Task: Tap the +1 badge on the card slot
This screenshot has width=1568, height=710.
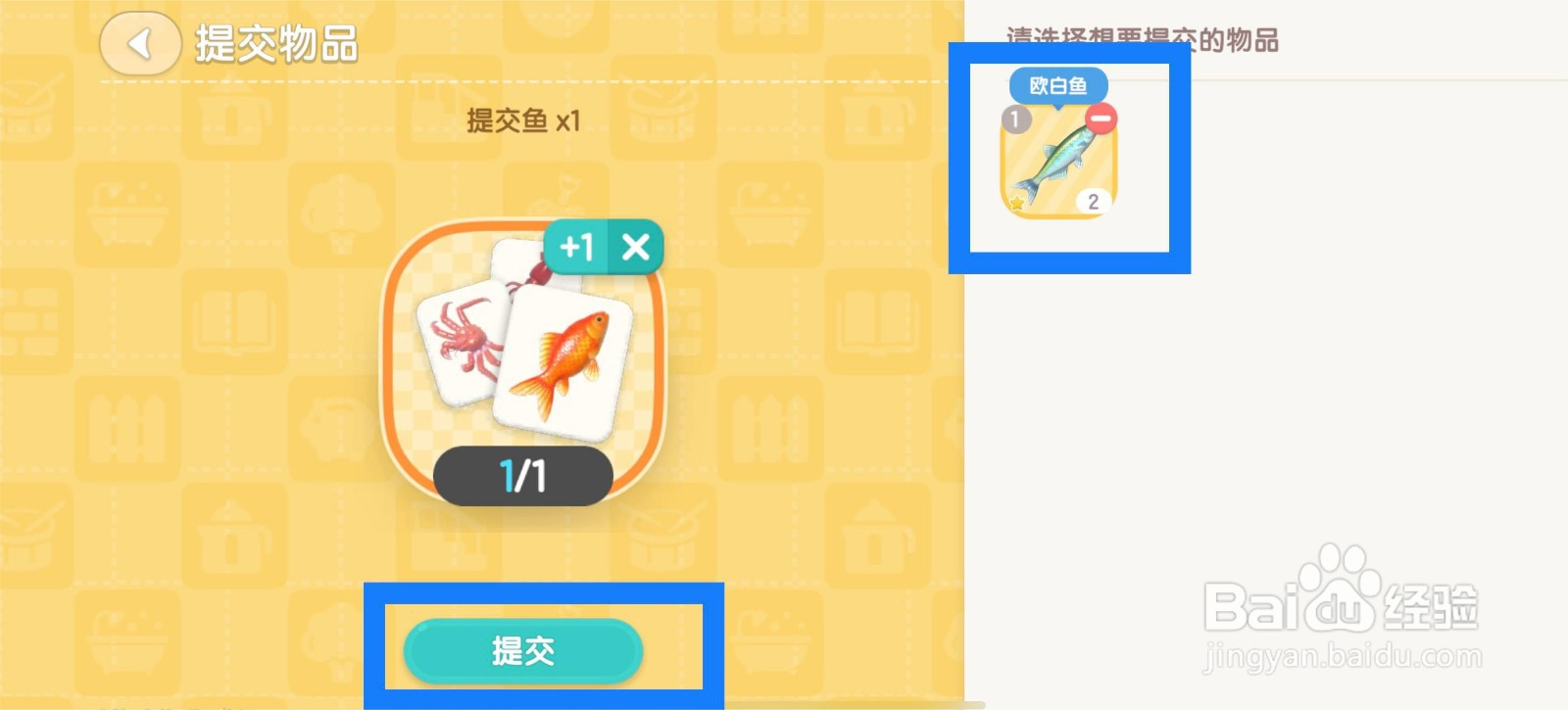Action: click(x=576, y=247)
